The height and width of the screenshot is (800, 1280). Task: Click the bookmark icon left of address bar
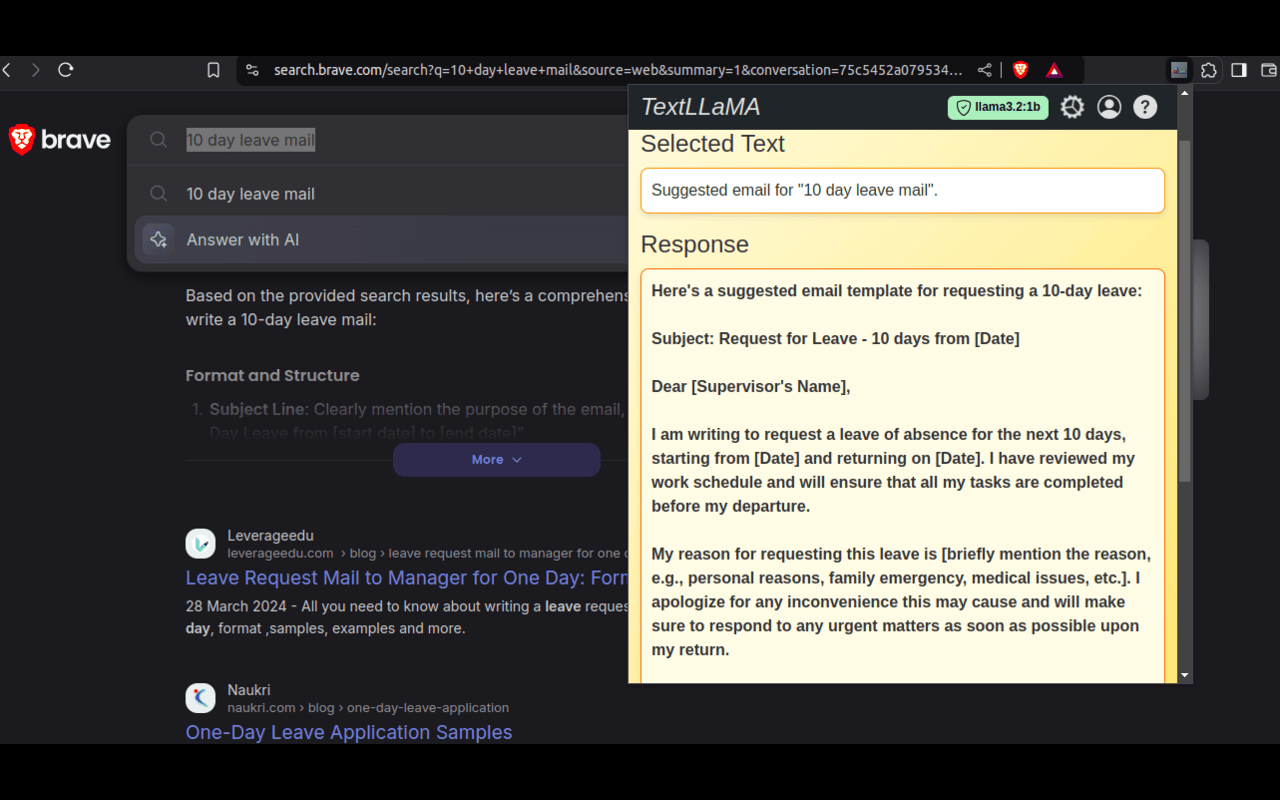(x=213, y=70)
